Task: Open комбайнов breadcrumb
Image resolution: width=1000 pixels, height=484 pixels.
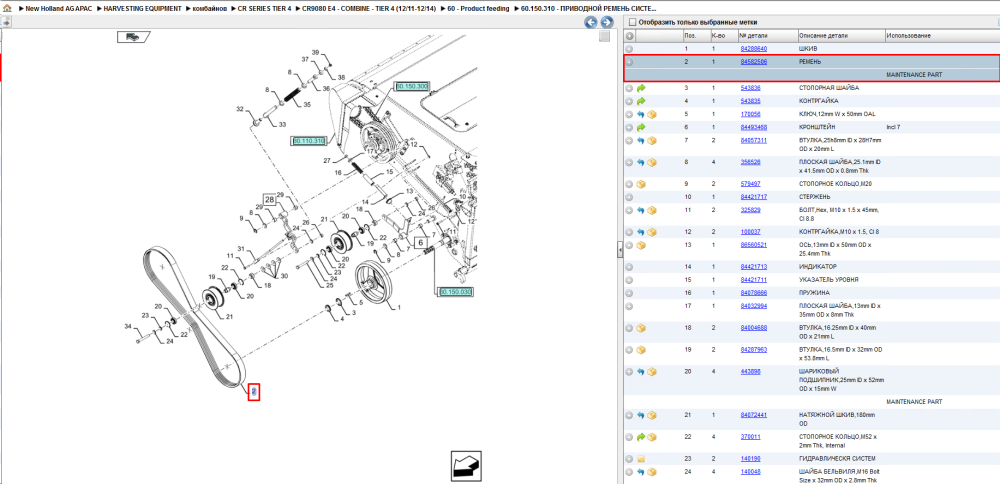Action: [209, 9]
